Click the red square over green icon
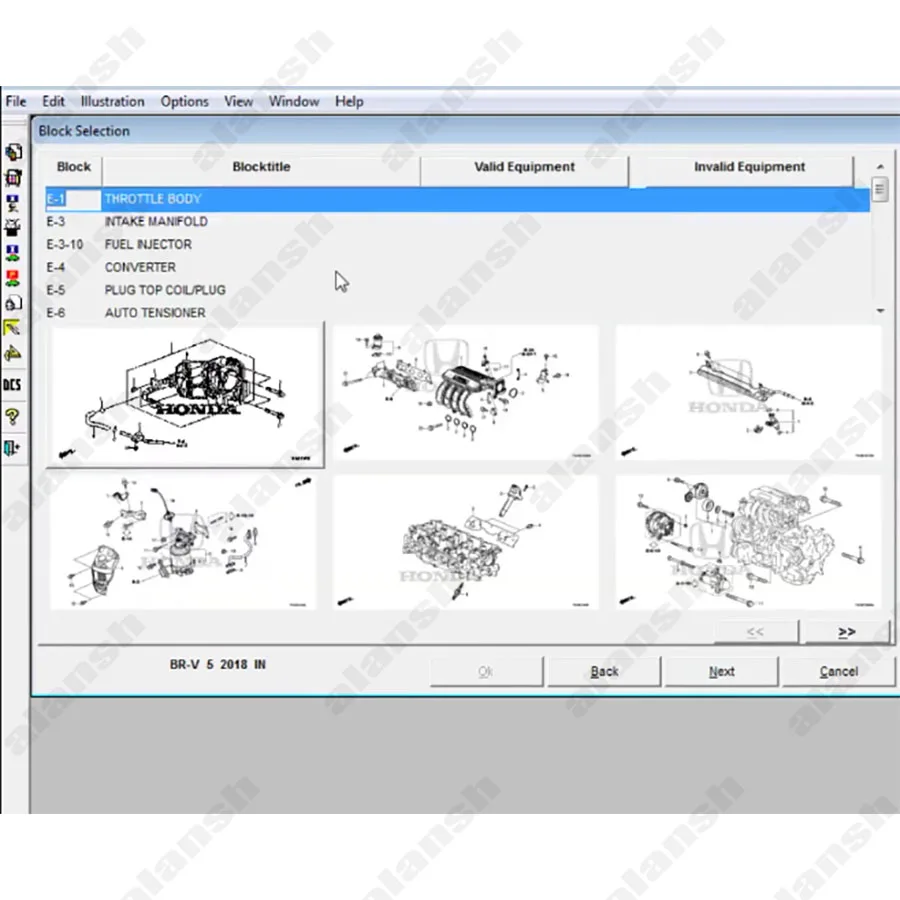900x900 pixels. tap(13, 277)
